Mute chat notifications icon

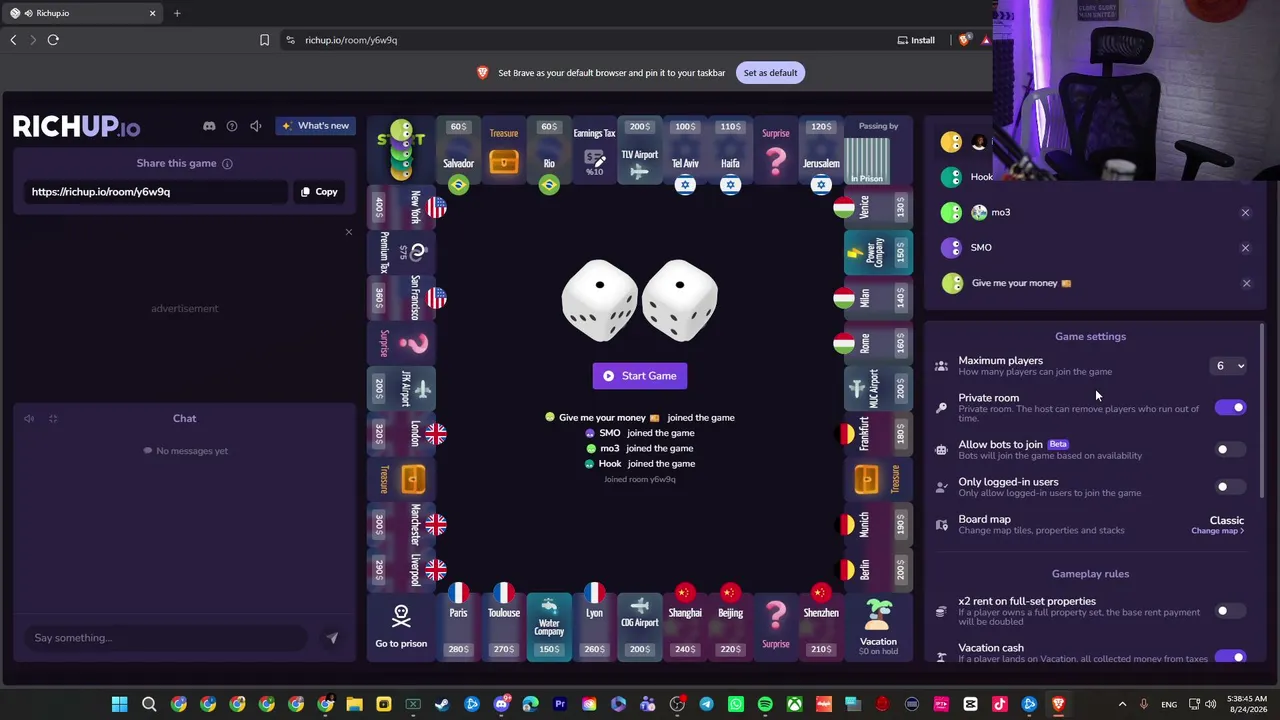29,419
